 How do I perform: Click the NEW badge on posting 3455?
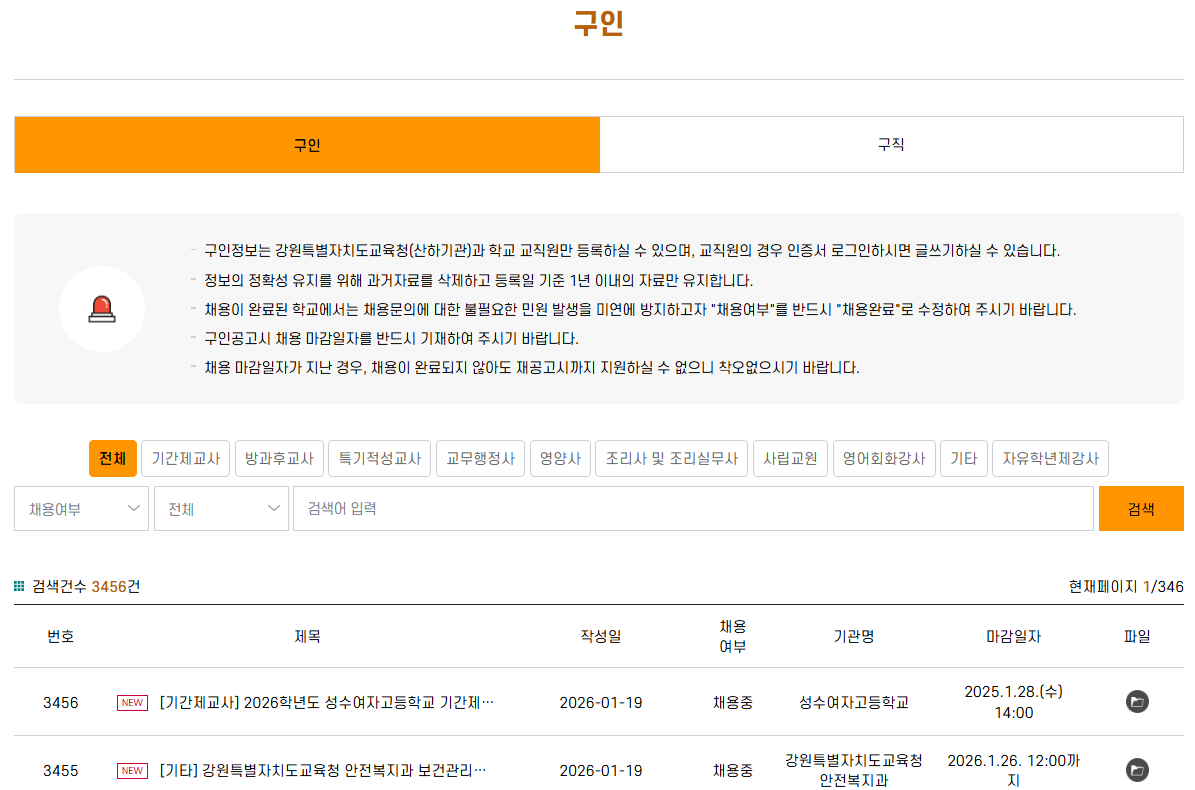(131, 771)
